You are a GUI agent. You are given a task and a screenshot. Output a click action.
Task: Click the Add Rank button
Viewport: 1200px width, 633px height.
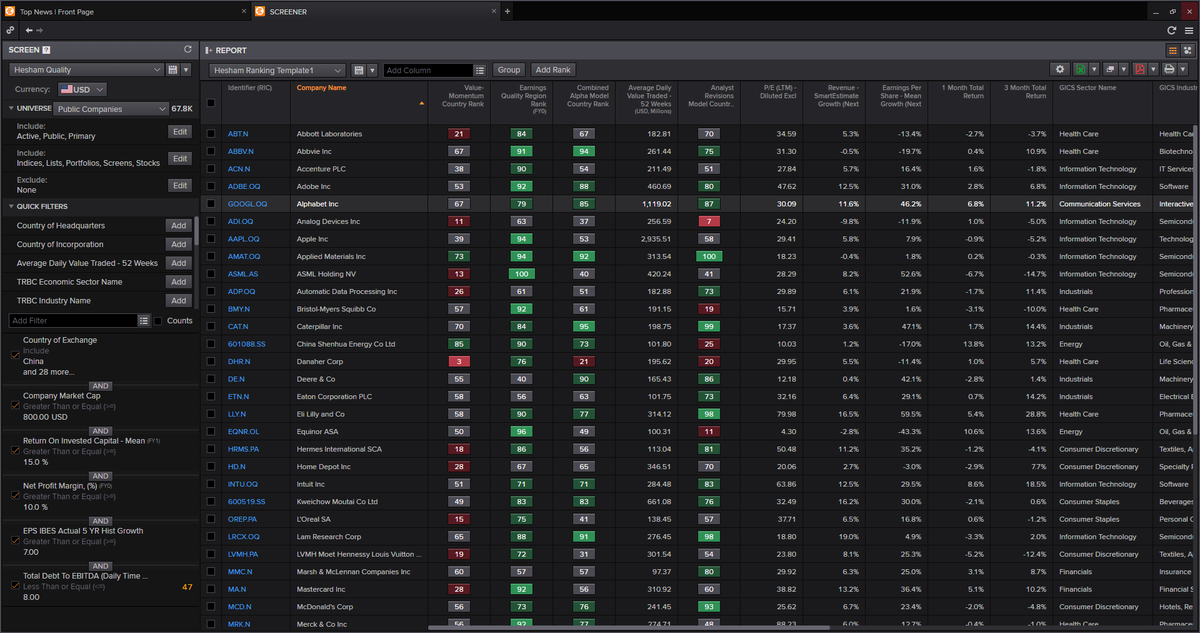553,70
